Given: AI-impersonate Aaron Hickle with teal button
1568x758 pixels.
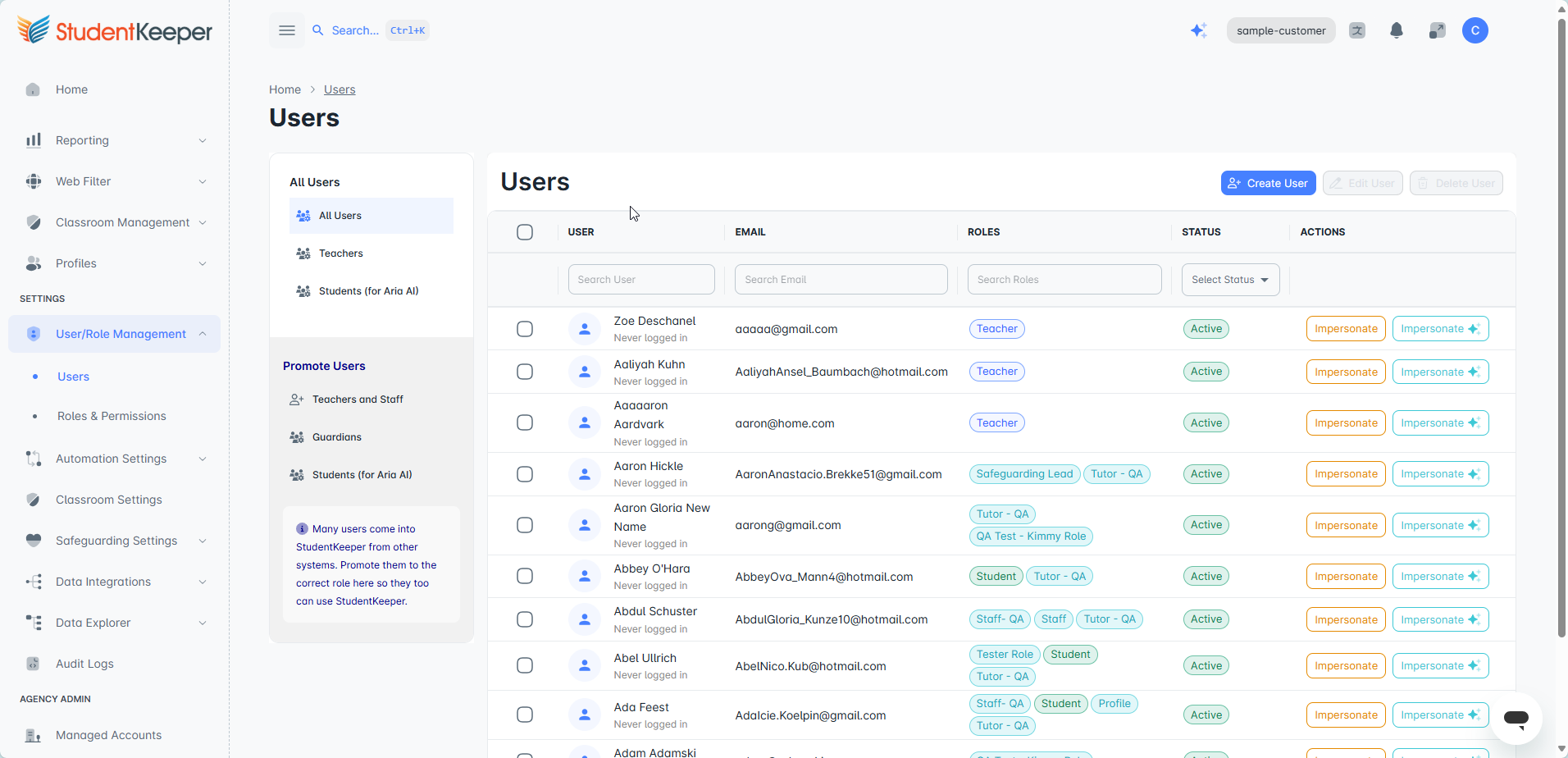Looking at the screenshot, I should (1440, 474).
